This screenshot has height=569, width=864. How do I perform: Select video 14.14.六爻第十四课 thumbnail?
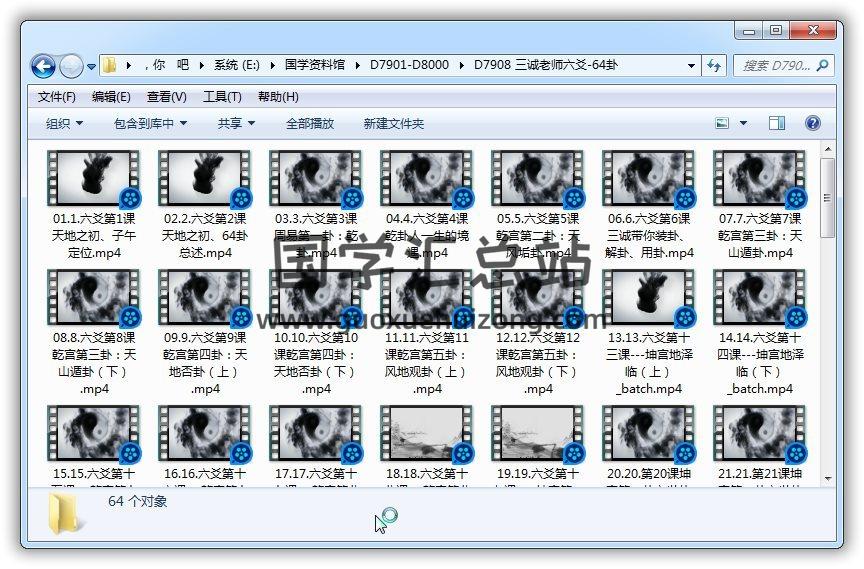(759, 297)
